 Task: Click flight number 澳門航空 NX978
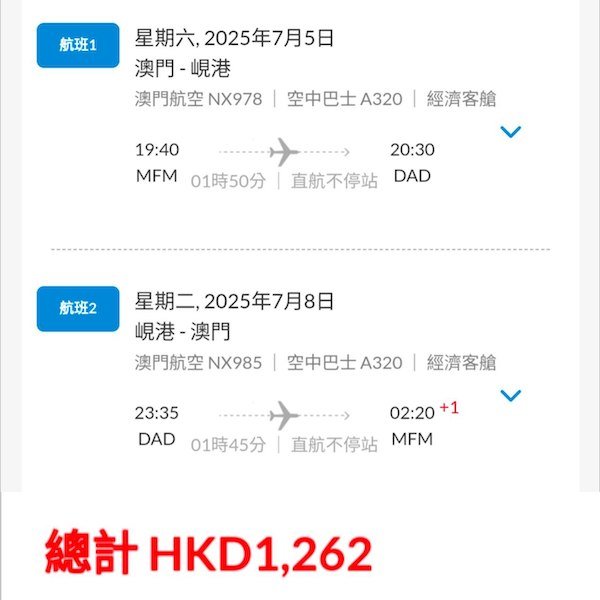[x=198, y=99]
